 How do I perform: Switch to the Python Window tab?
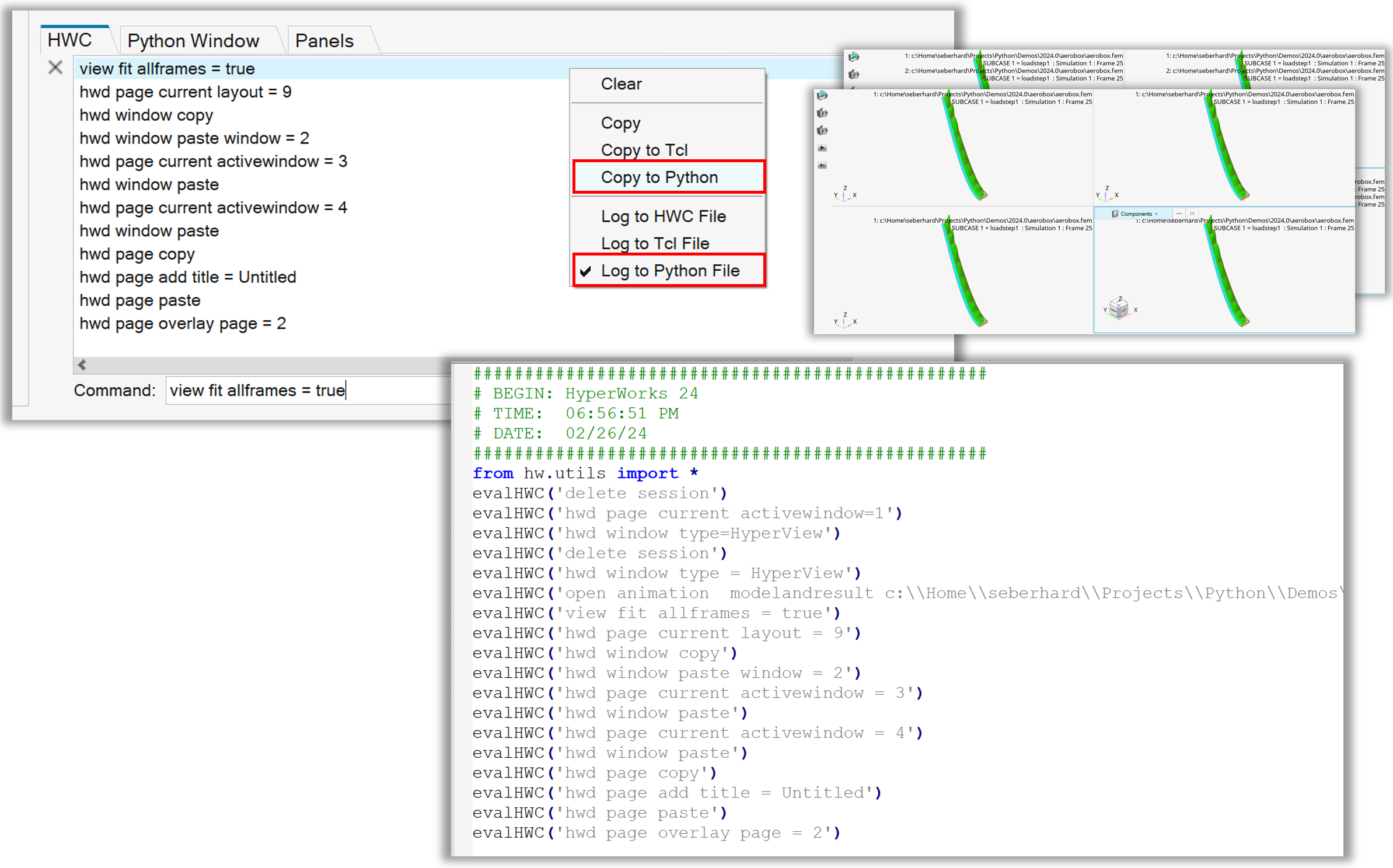tap(193, 41)
